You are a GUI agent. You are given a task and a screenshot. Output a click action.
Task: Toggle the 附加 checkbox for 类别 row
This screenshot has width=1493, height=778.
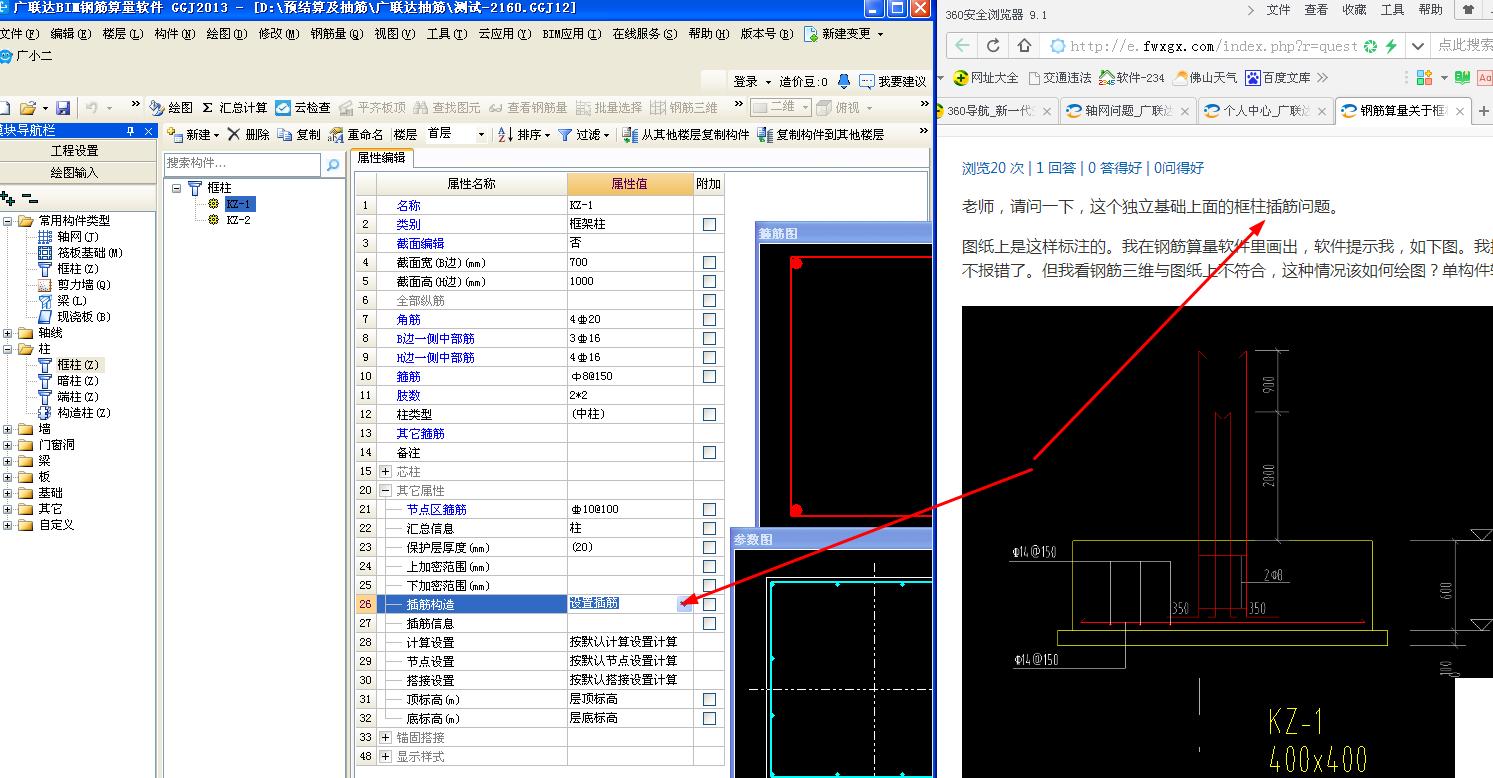pyautogui.click(x=709, y=225)
